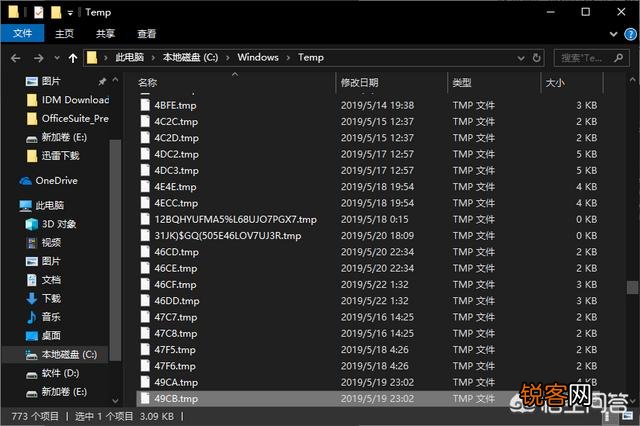Click the 4BFE.tmp file icon

(x=145, y=105)
